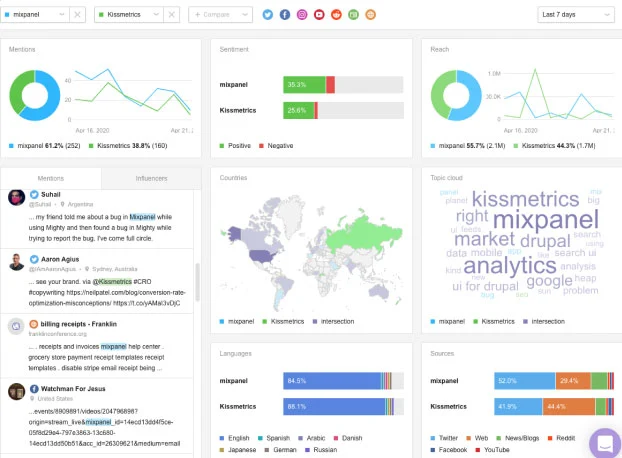Click franklinconference.org source link
Image resolution: width=622 pixels, height=458 pixels.
coord(57,334)
